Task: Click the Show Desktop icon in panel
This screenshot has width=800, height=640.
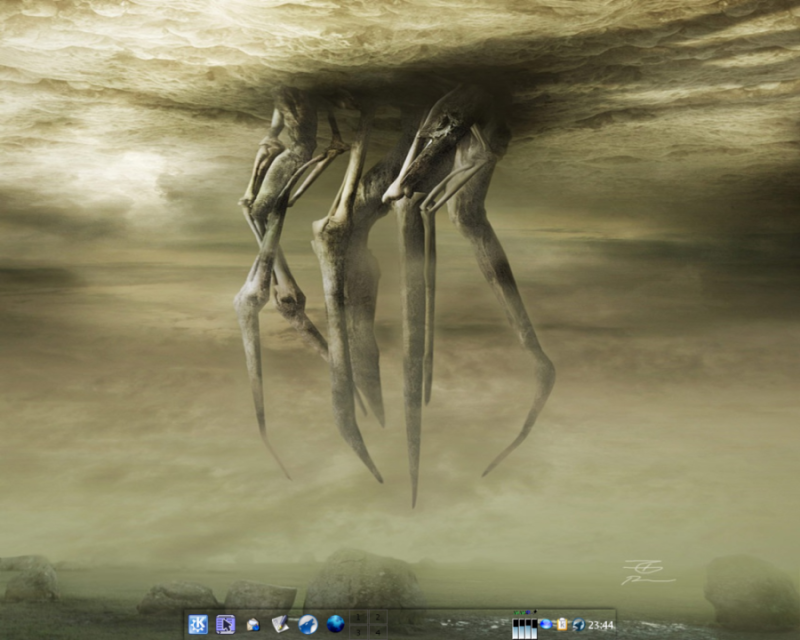Action: click(226, 624)
